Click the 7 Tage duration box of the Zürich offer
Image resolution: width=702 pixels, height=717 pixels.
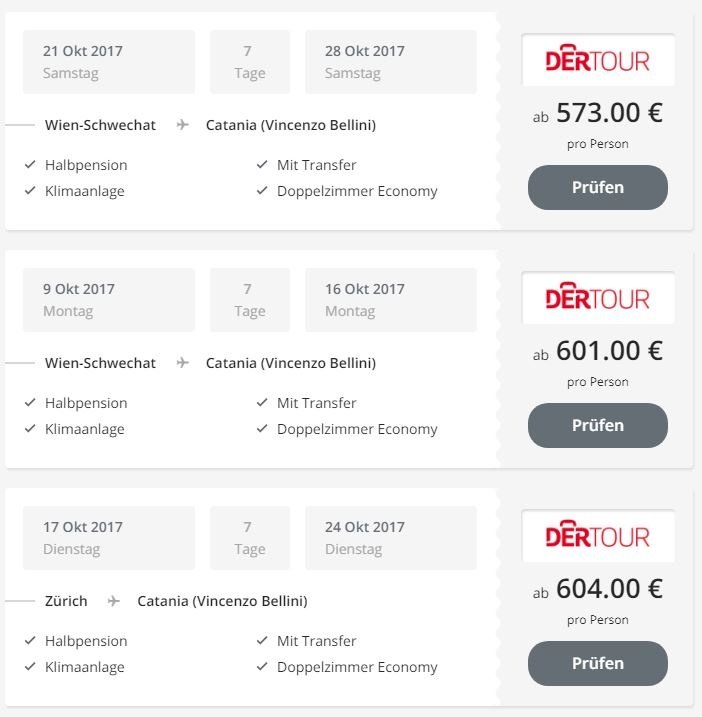pos(250,538)
